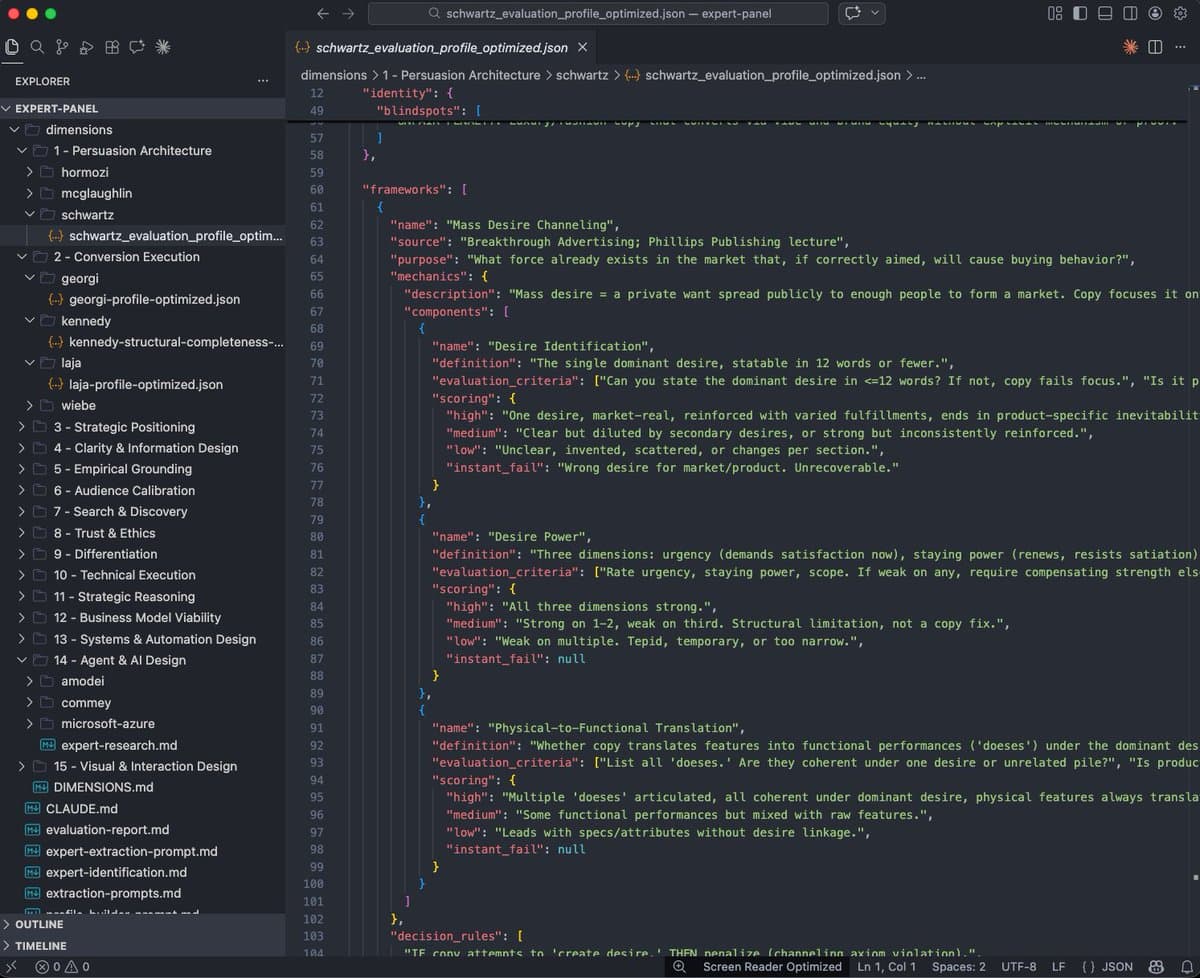1200x978 pixels.
Task: Click Spaces: 2 indentation setting
Action: tap(958, 967)
